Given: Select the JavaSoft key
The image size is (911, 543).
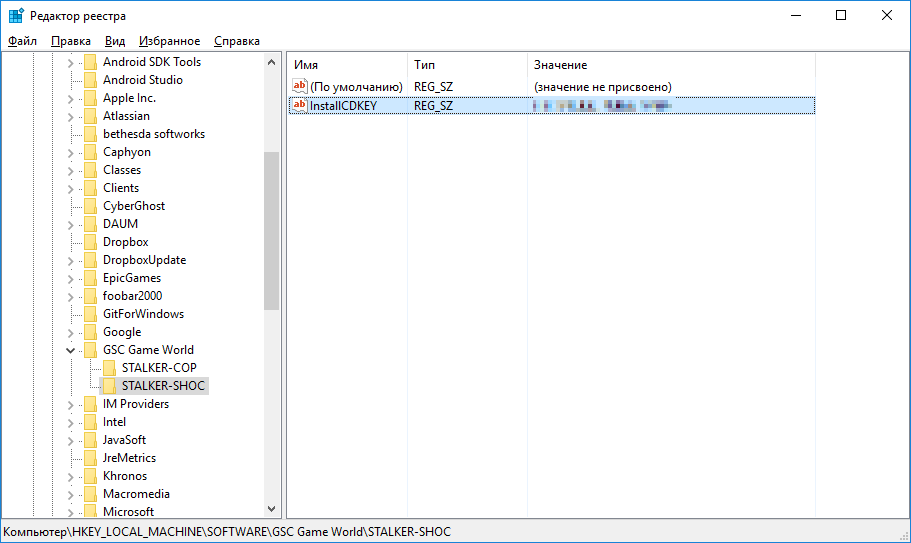Looking at the screenshot, I should (x=124, y=440).
